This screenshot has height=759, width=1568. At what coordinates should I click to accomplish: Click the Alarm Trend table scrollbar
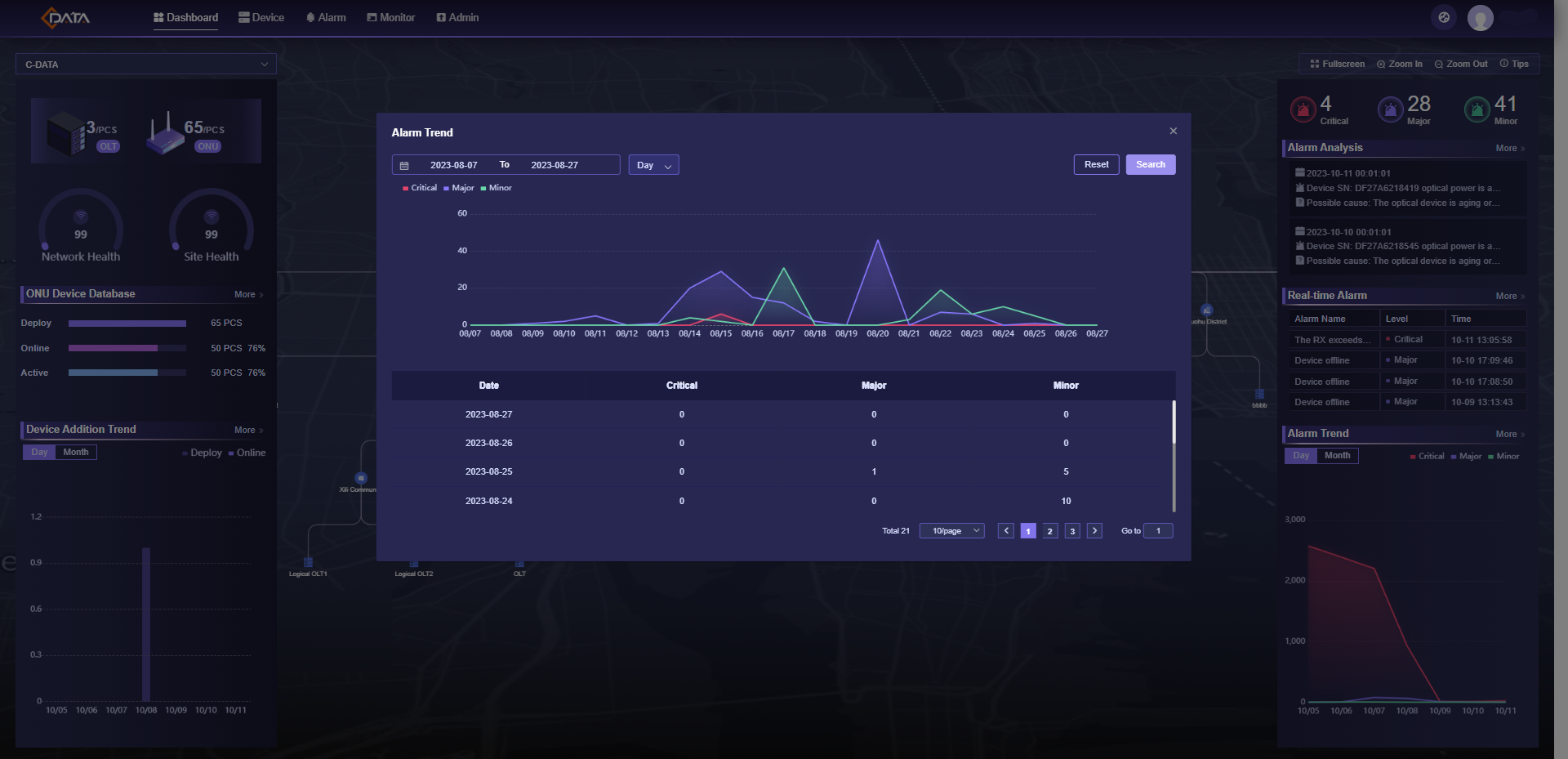click(x=1174, y=422)
